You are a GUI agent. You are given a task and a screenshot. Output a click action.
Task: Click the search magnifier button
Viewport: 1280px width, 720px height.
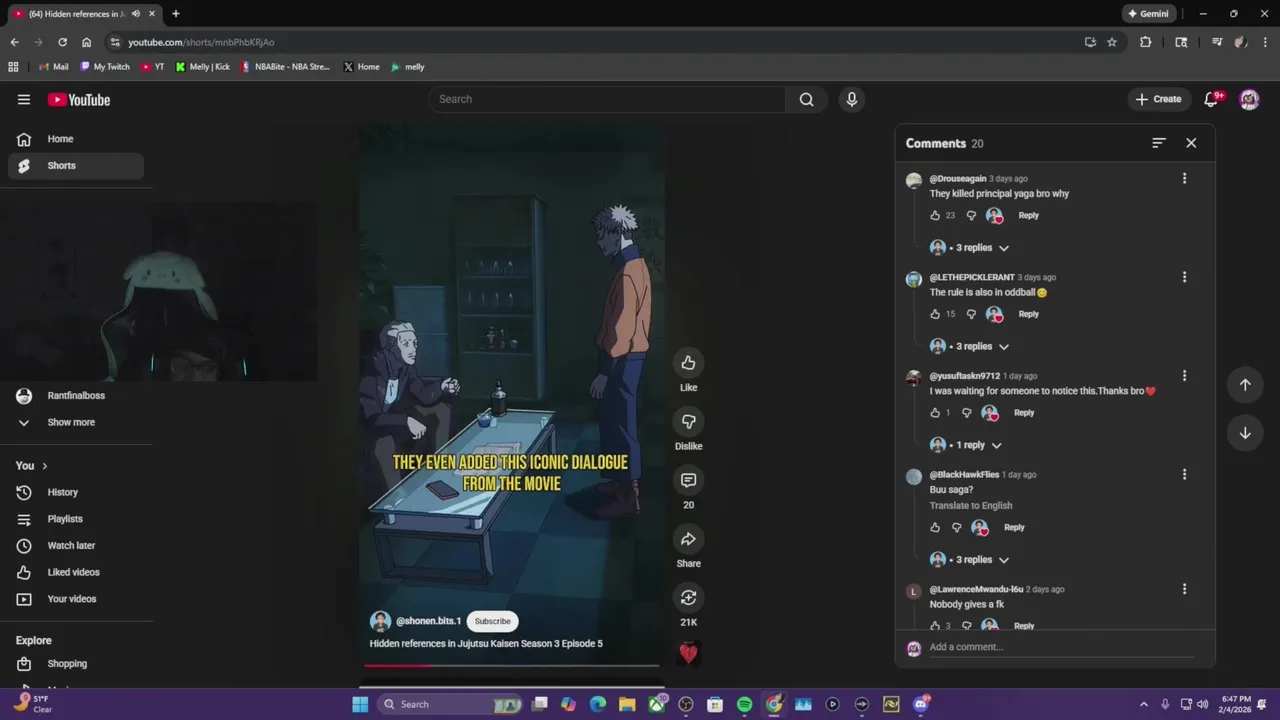806,99
